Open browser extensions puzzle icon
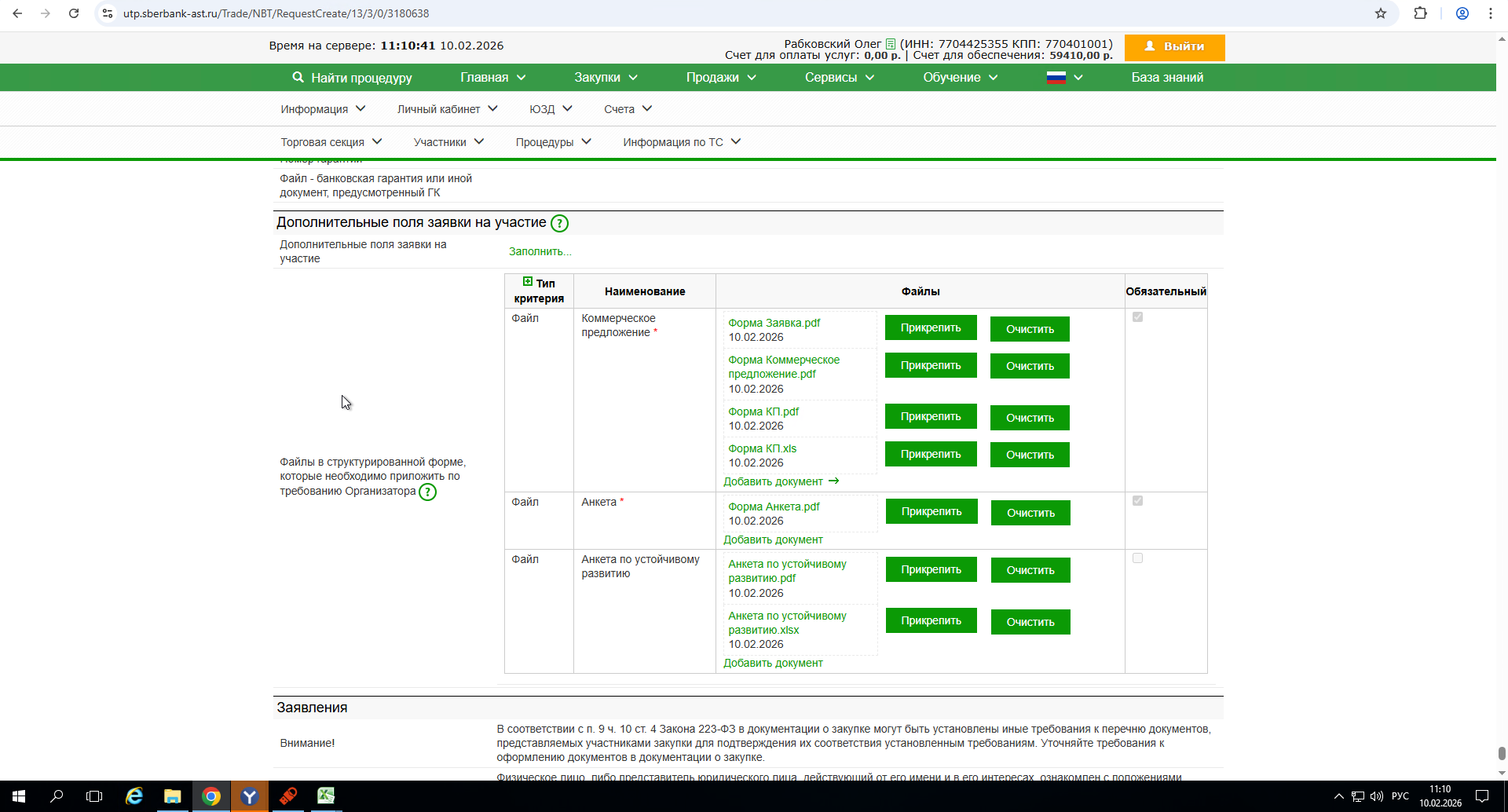The image size is (1508, 812). 1420,13
